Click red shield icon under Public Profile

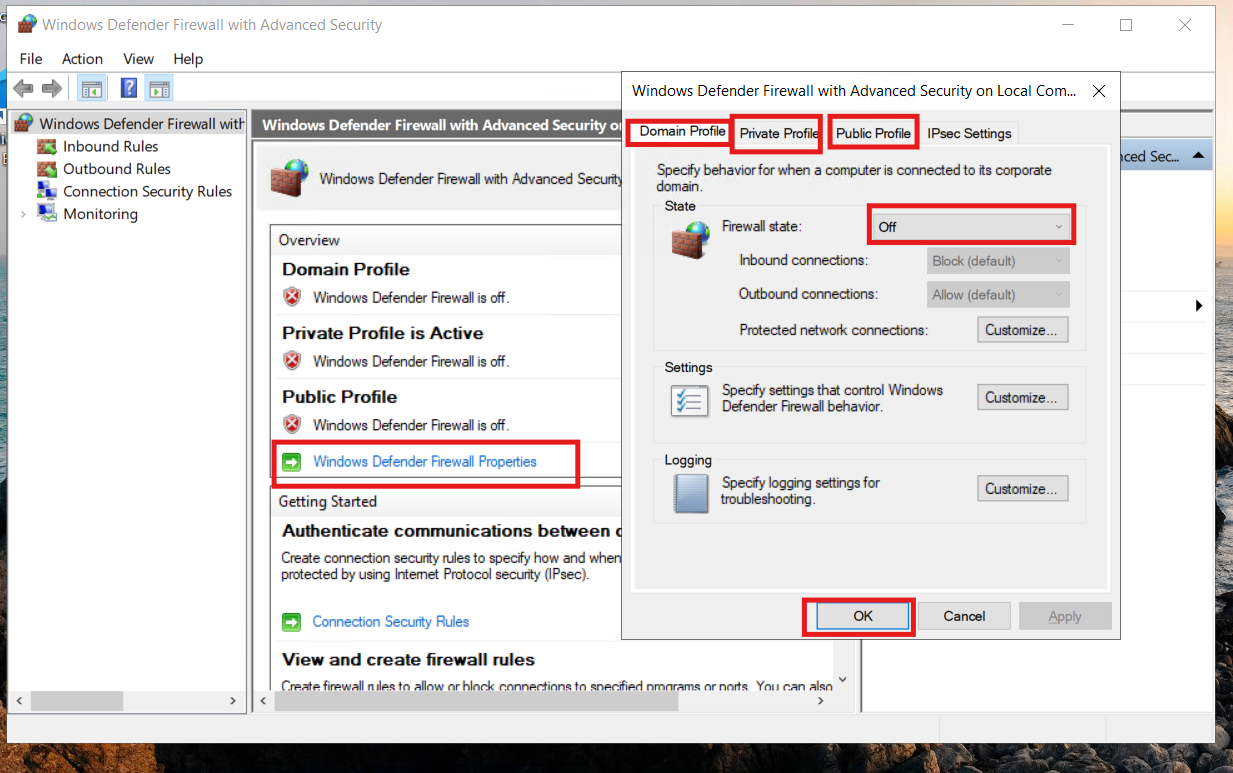(x=292, y=425)
